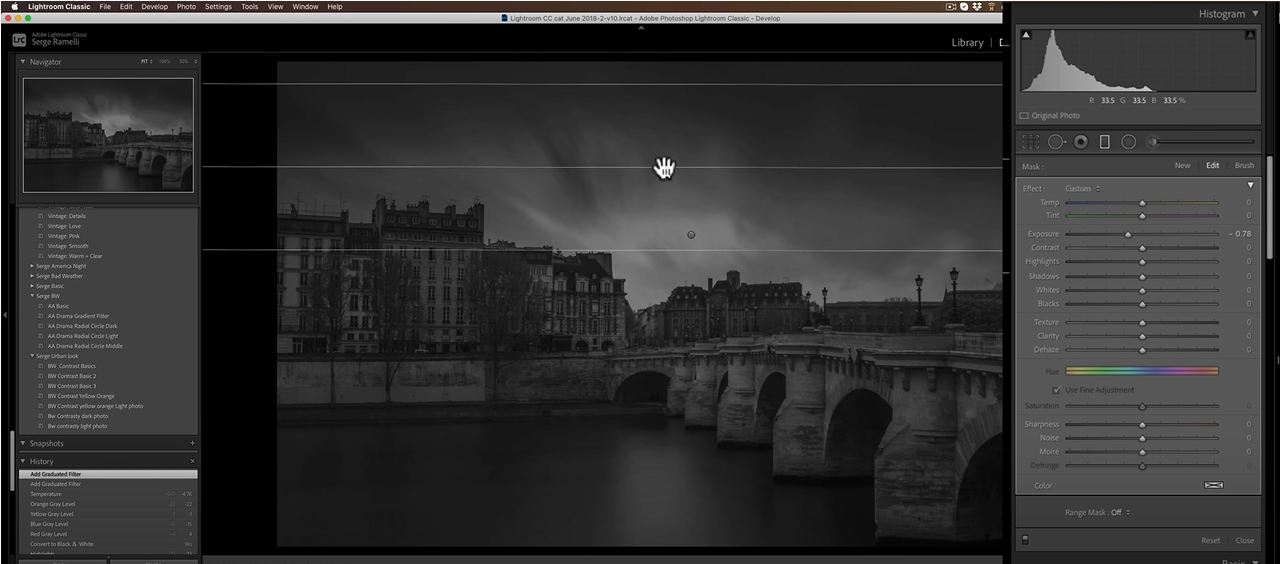The height and width of the screenshot is (564, 1280).
Task: Click the Hue color strip
Action: click(x=1142, y=371)
